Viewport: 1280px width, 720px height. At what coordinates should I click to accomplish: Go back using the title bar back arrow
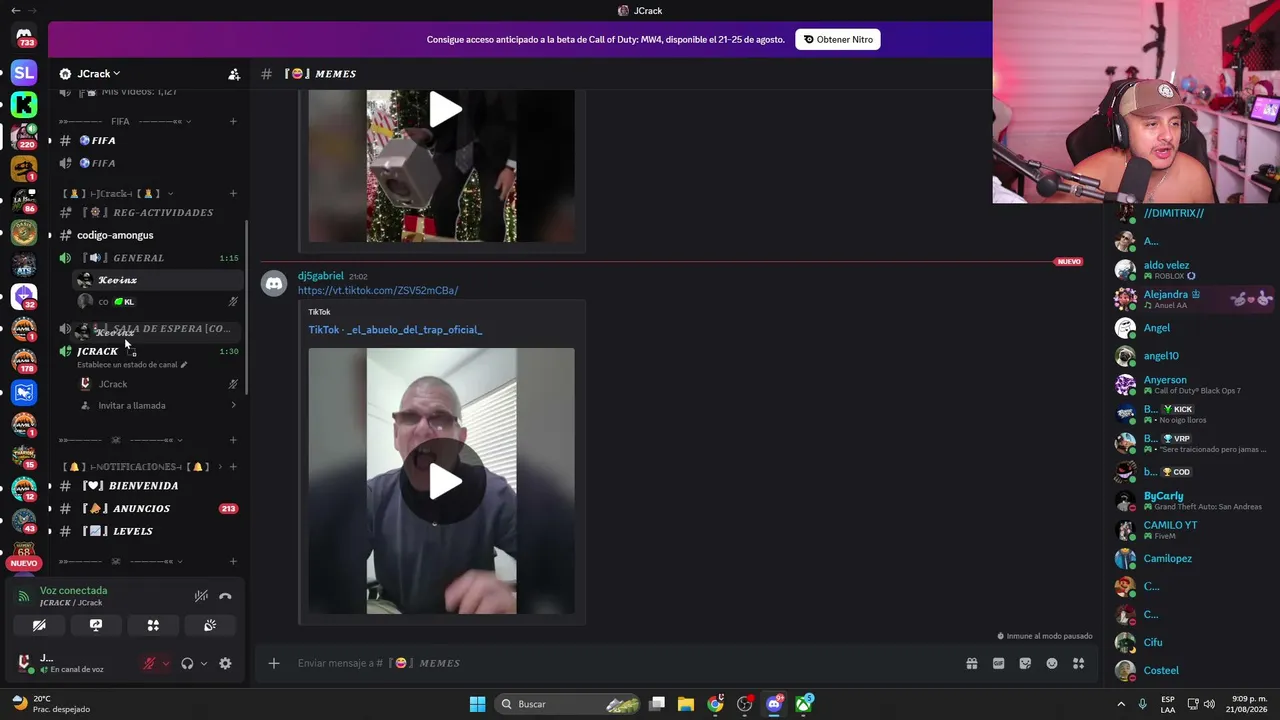click(x=15, y=11)
